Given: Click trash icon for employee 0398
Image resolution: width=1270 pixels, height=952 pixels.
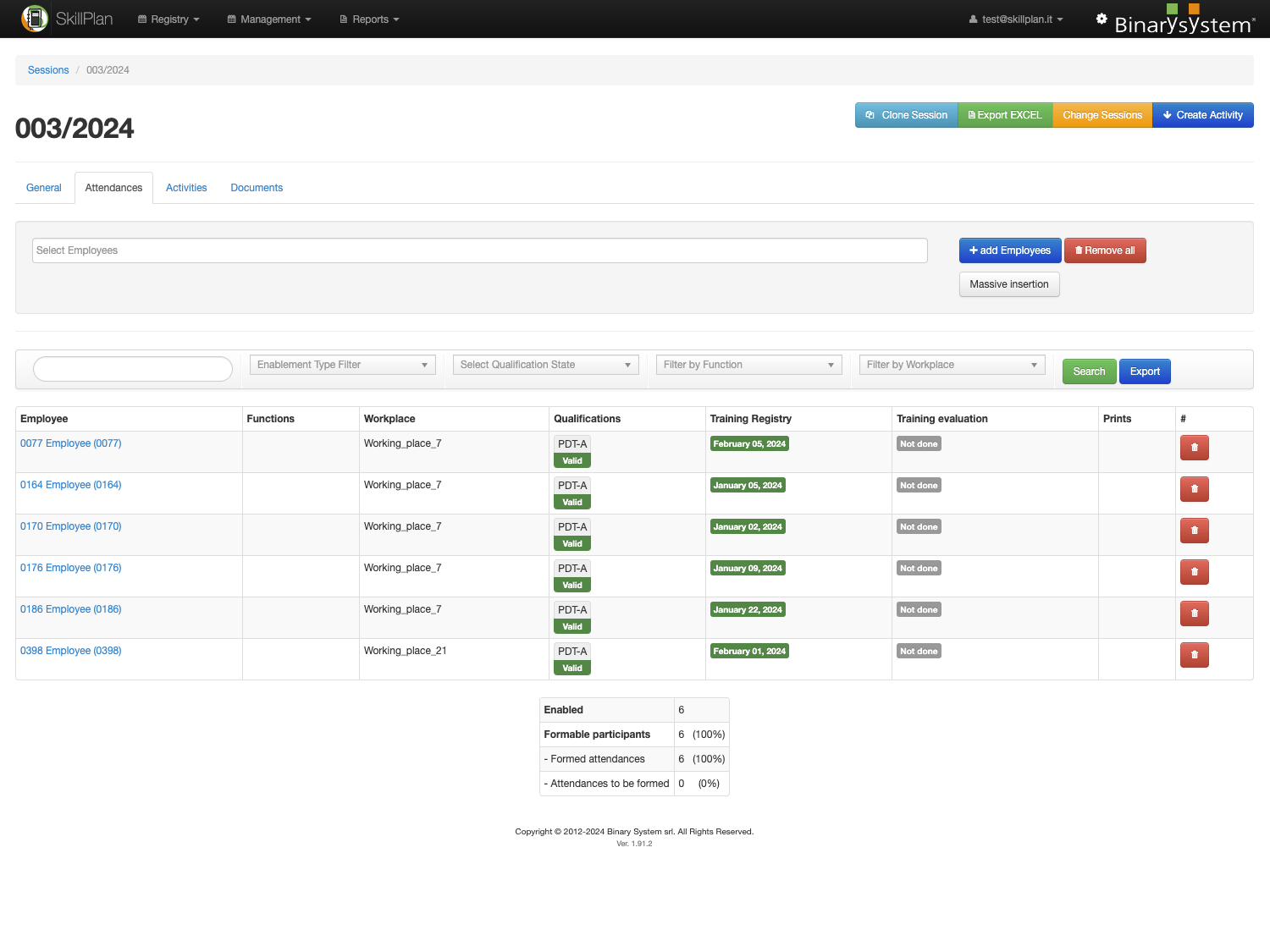Looking at the screenshot, I should (x=1194, y=655).
